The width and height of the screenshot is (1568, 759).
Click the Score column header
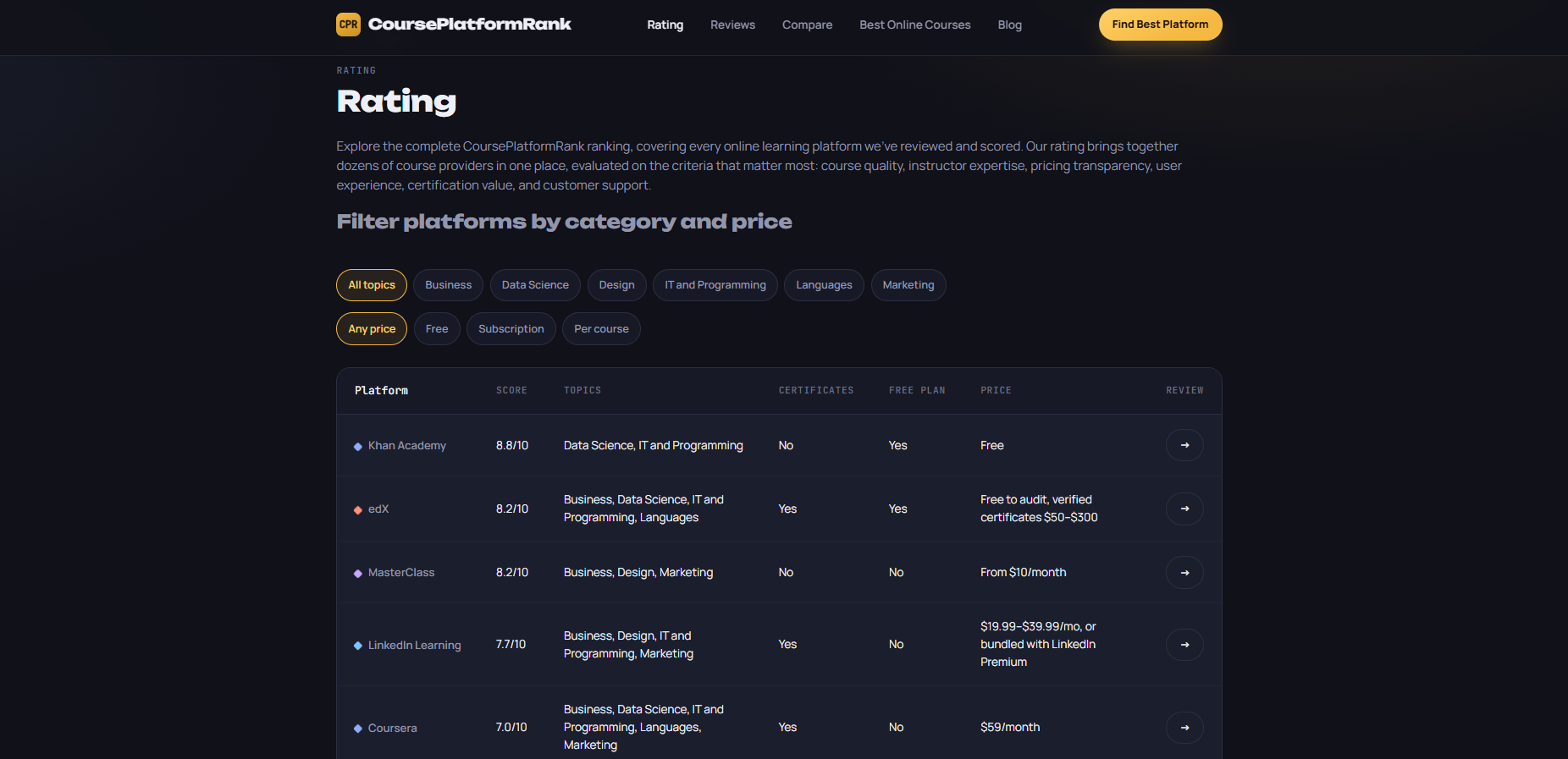tap(511, 391)
